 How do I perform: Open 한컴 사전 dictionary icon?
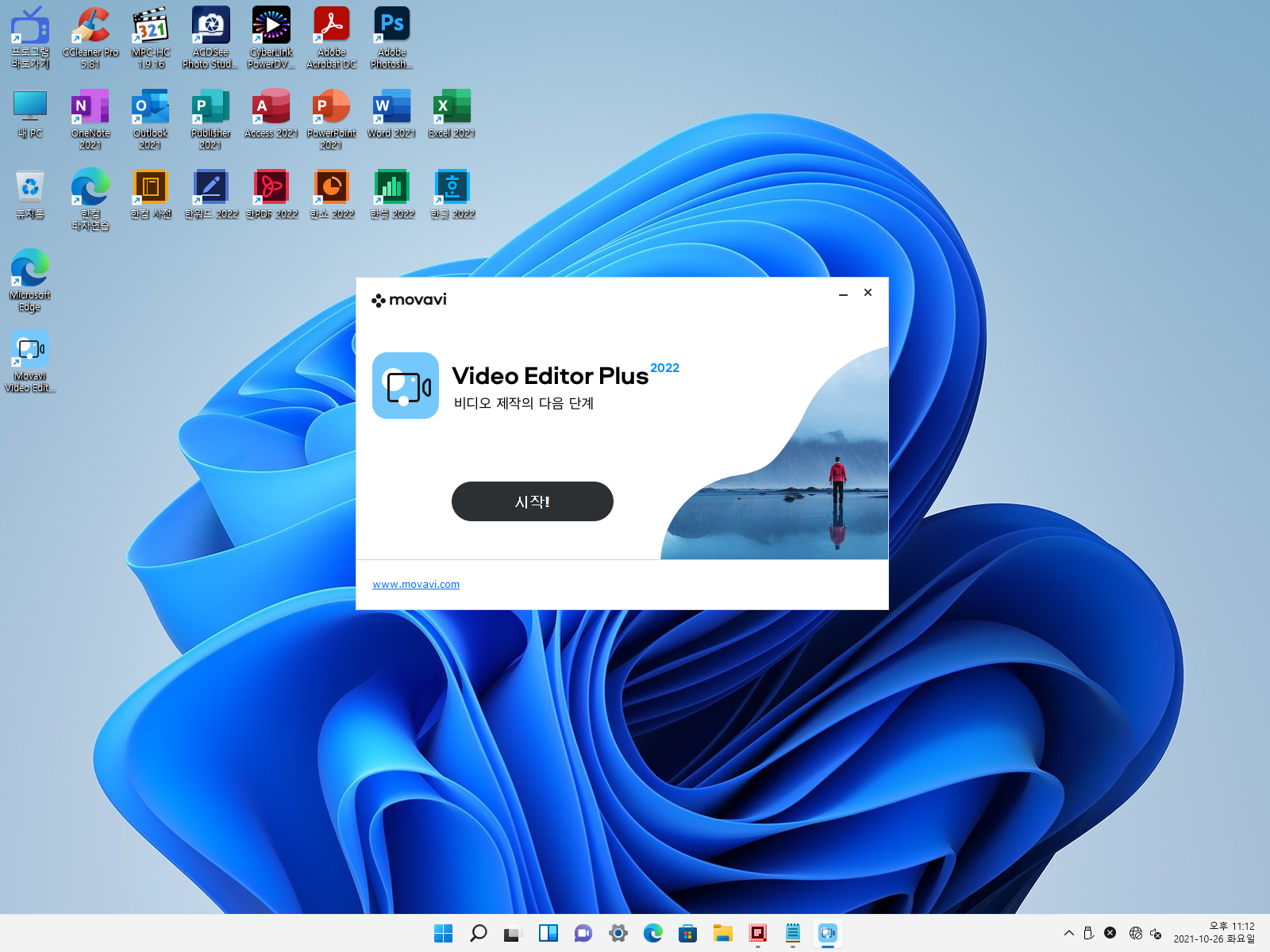[x=151, y=195]
